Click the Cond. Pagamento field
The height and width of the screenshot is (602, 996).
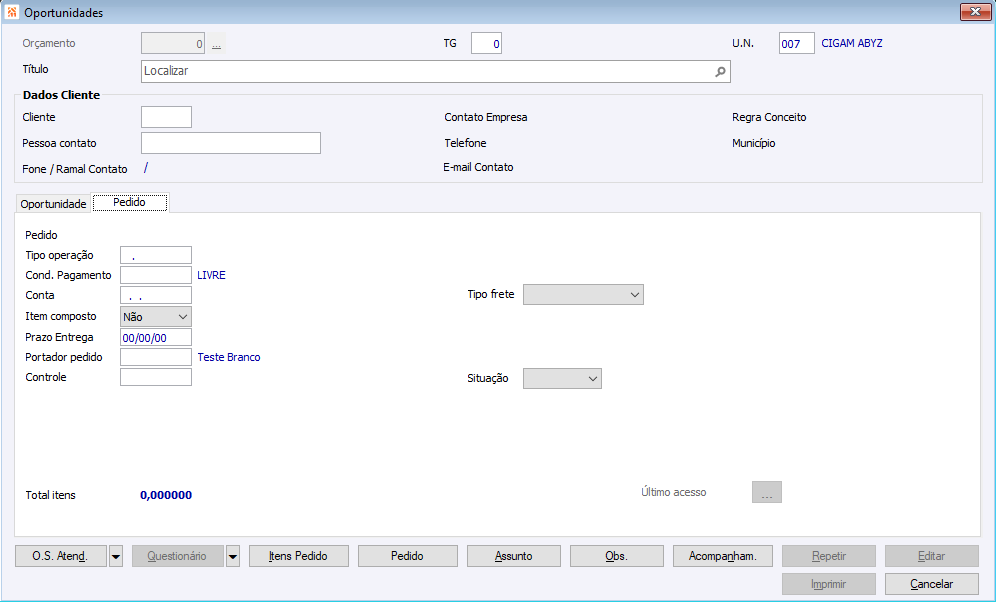point(156,275)
